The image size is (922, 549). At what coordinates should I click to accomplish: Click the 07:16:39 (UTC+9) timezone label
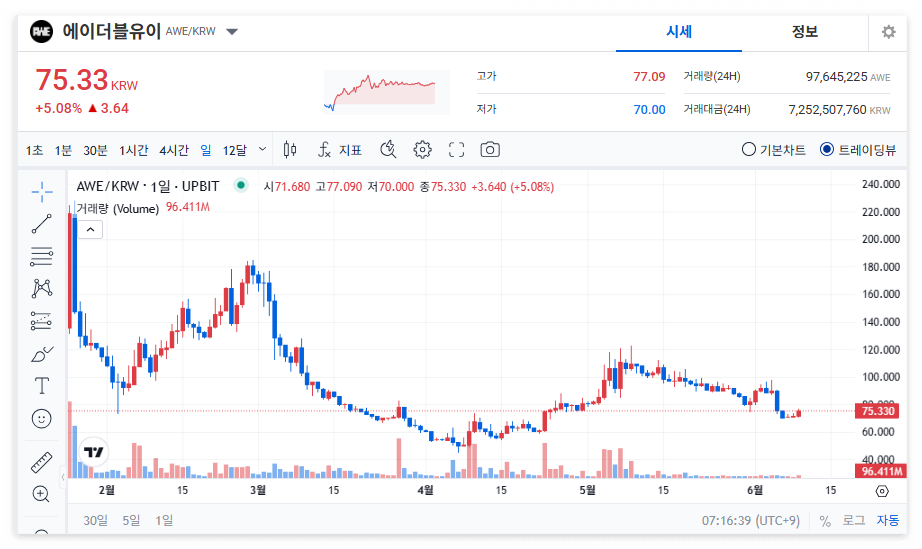point(751,521)
